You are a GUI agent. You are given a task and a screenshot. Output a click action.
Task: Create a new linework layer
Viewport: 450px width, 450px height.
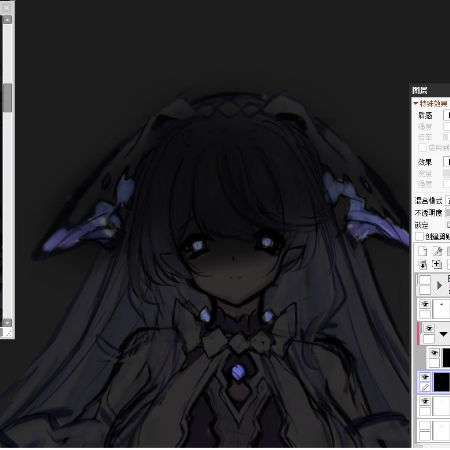[438, 251]
